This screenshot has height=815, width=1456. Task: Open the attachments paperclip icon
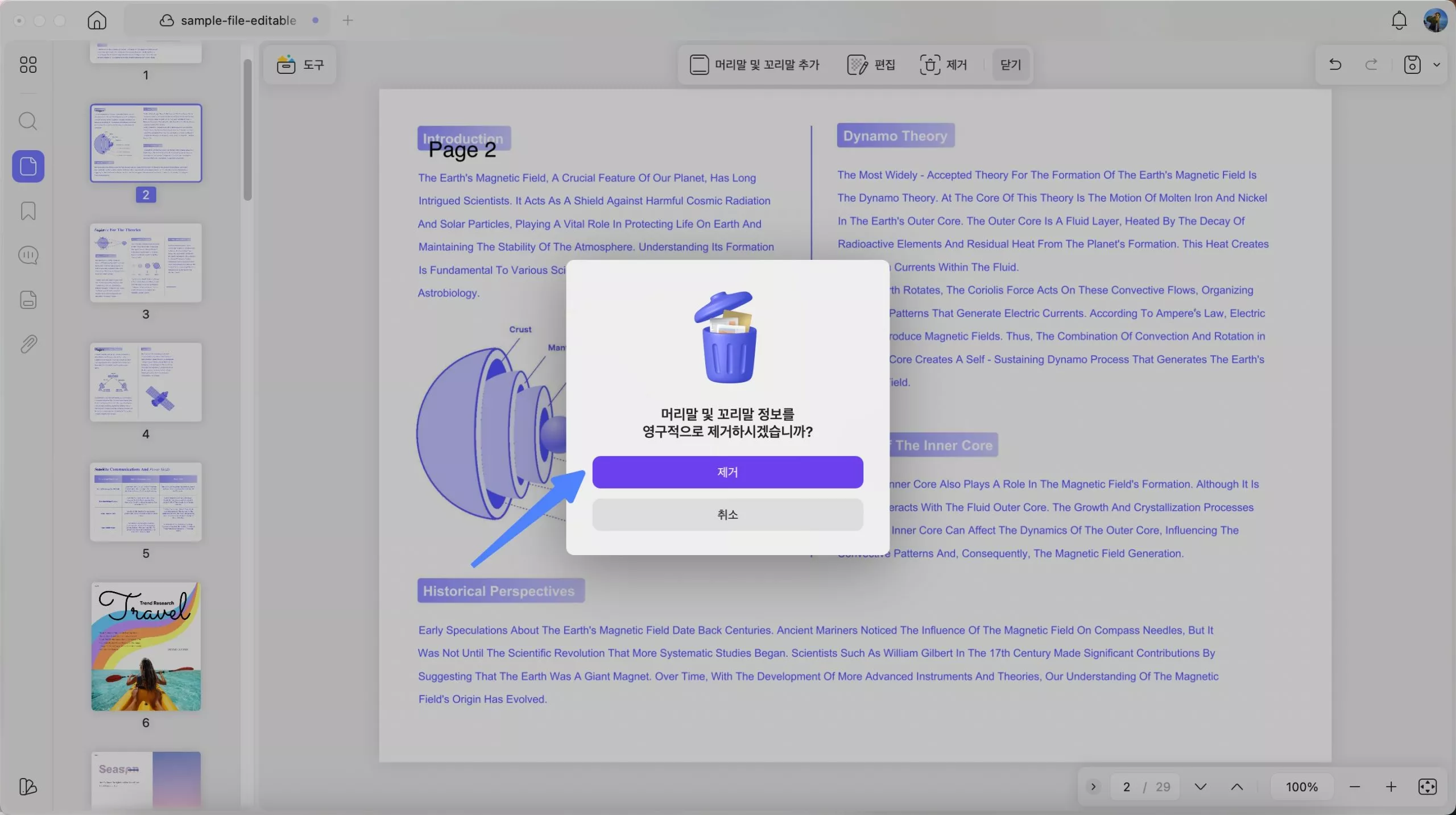point(28,344)
